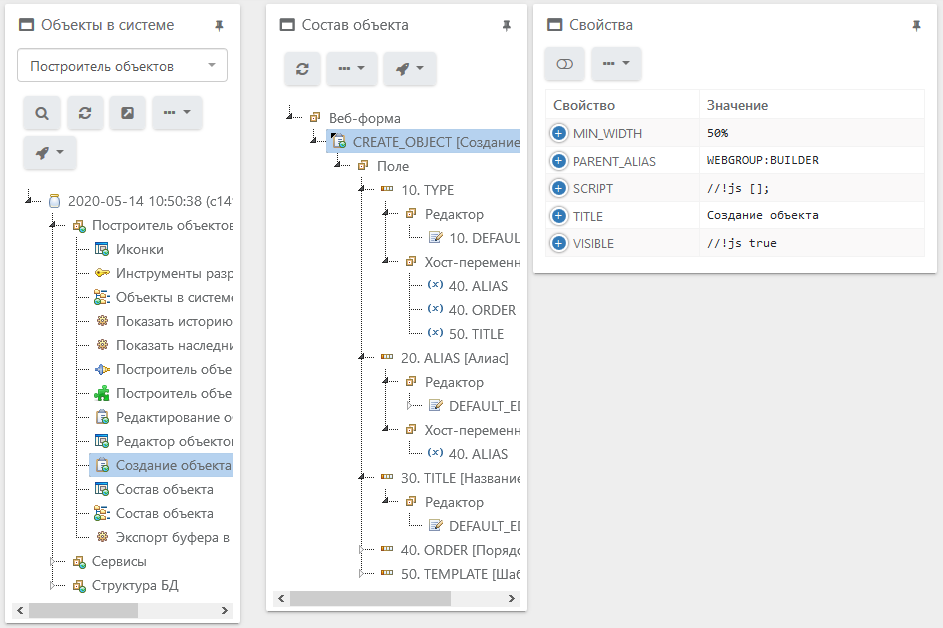The height and width of the screenshot is (628, 943).
Task: Pin the Состав объекта panel
Action: click(506, 26)
